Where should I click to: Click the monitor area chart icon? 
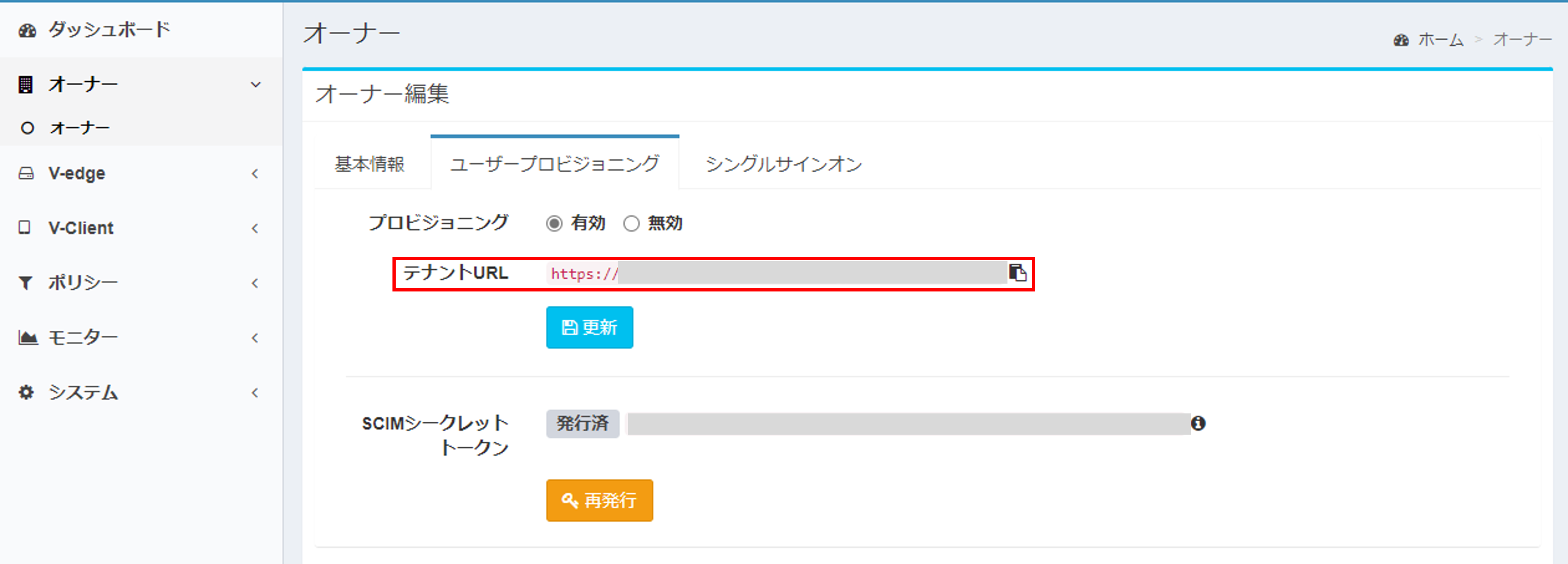28,337
